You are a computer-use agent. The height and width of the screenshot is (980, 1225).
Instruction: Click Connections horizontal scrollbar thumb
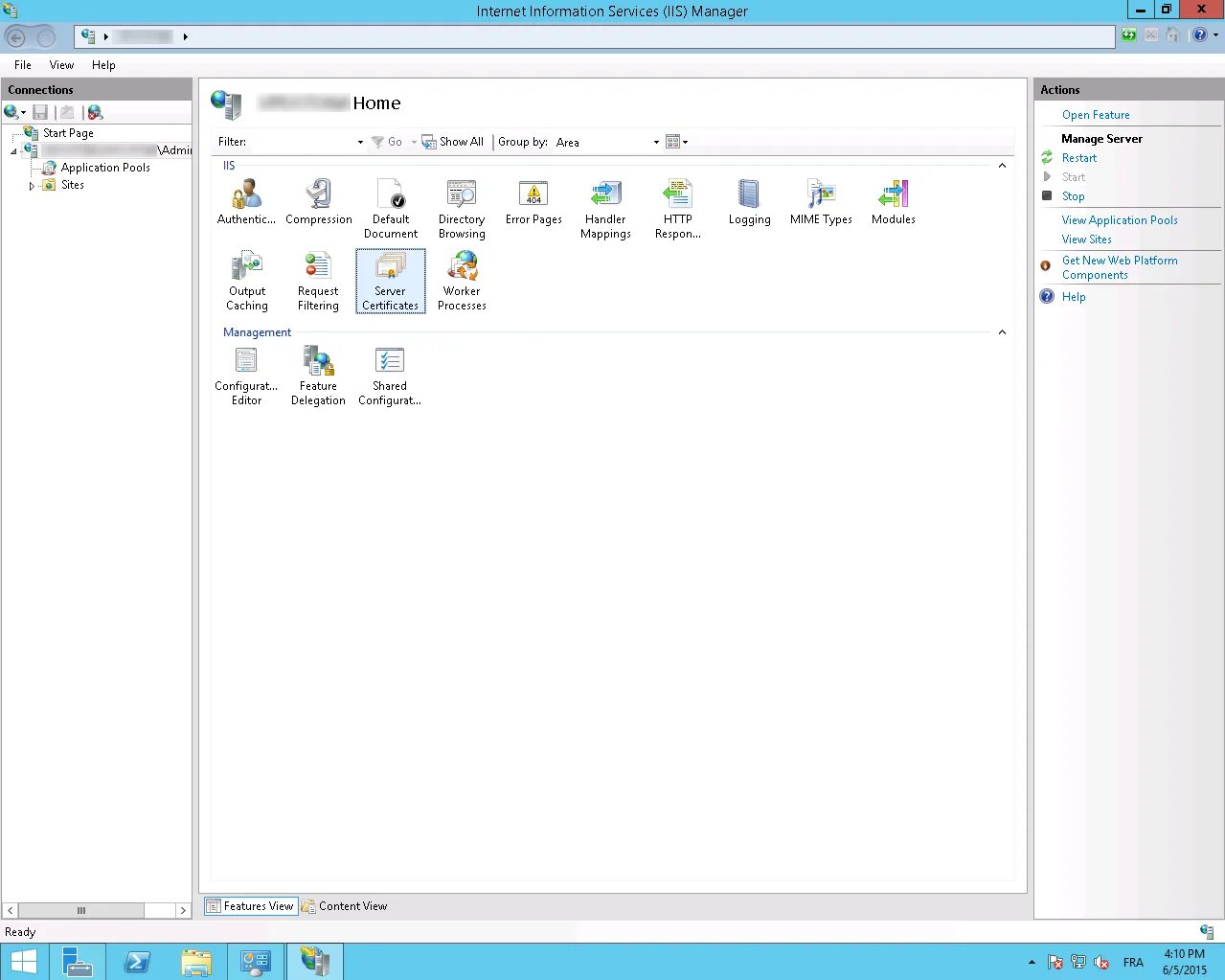(81, 911)
